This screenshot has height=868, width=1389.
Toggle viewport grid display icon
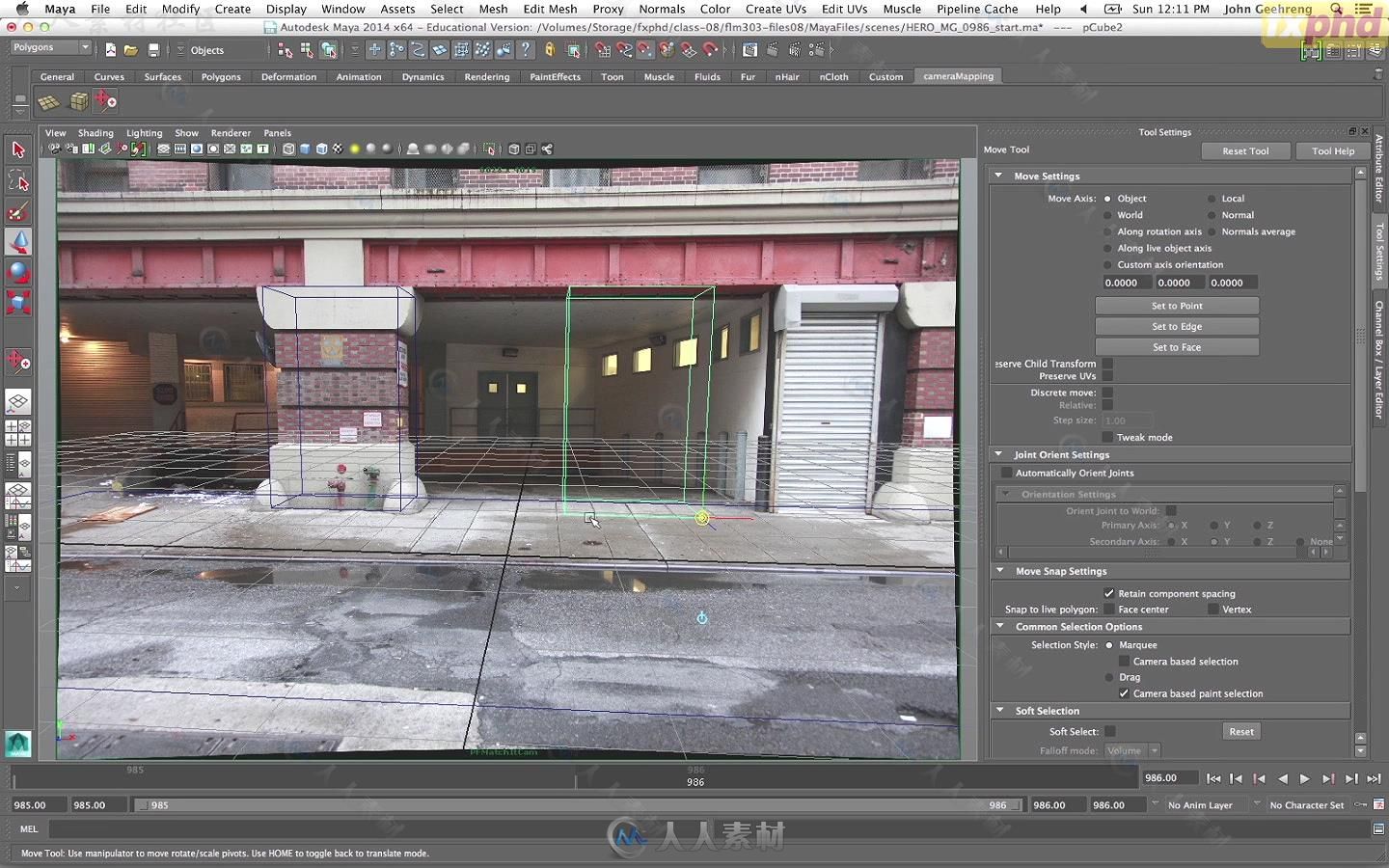164,149
